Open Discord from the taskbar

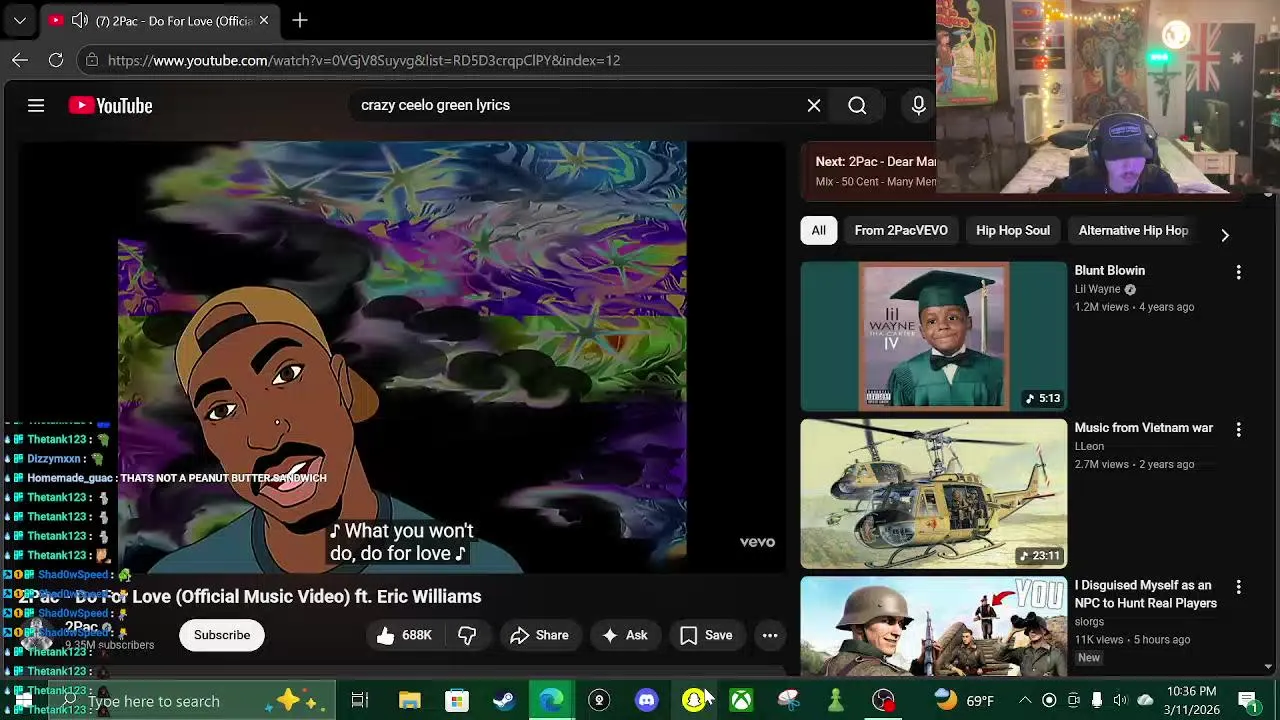click(647, 700)
